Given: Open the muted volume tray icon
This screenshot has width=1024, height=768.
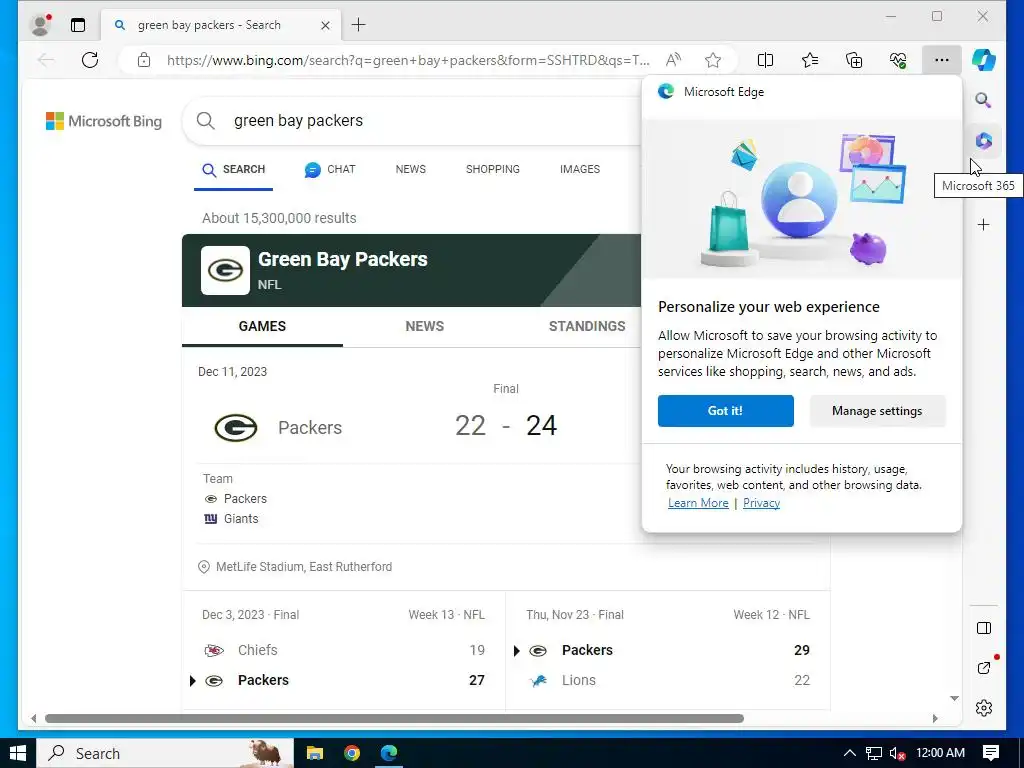Looking at the screenshot, I should pos(897,753).
